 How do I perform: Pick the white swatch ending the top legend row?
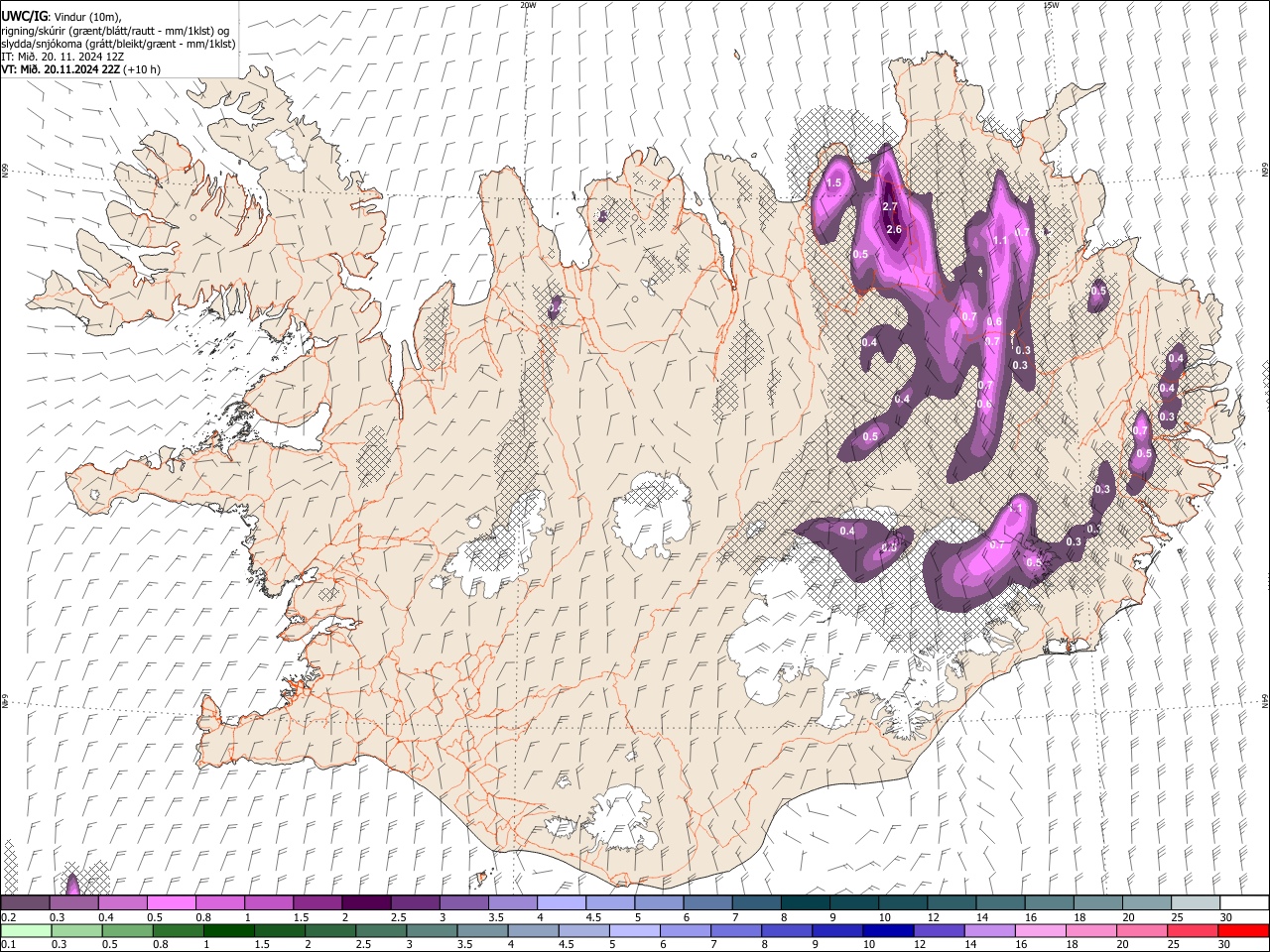1244,903
